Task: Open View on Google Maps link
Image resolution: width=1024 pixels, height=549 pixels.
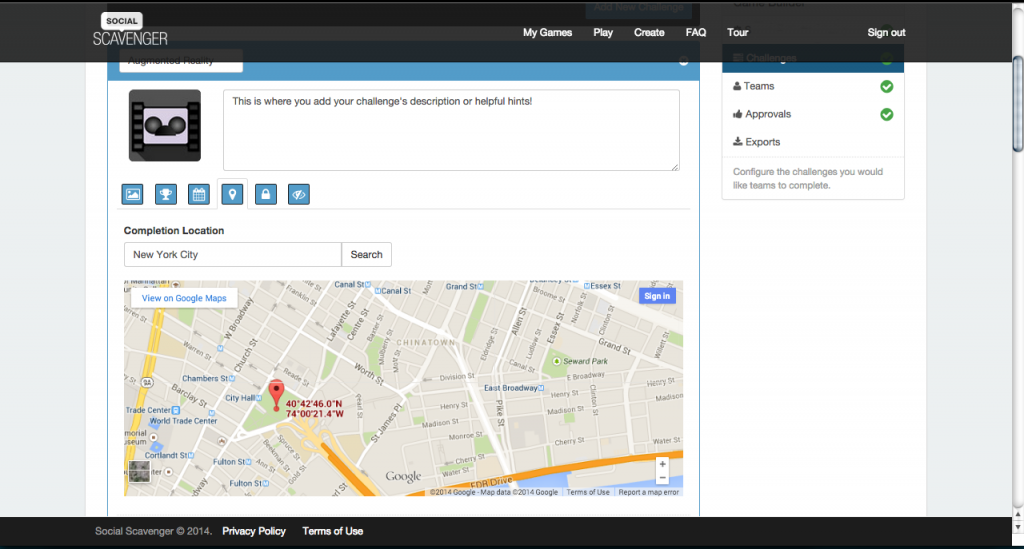Action: pyautogui.click(x=184, y=298)
